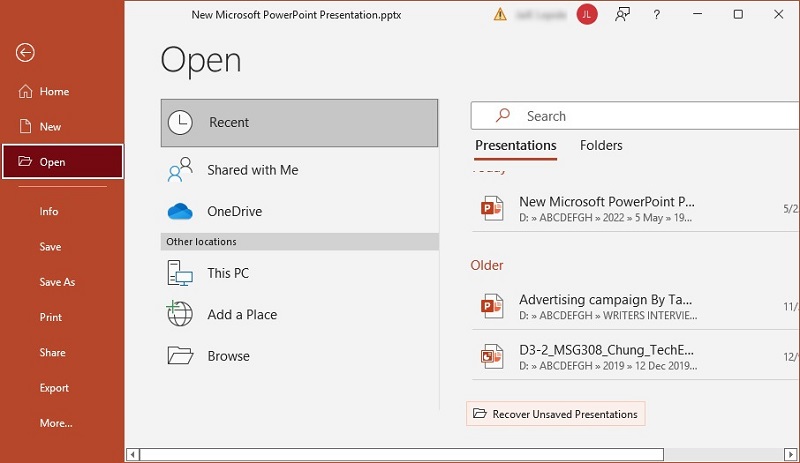Expand the More... sidebar item
Viewport: 800px width, 463px height.
pyautogui.click(x=56, y=423)
